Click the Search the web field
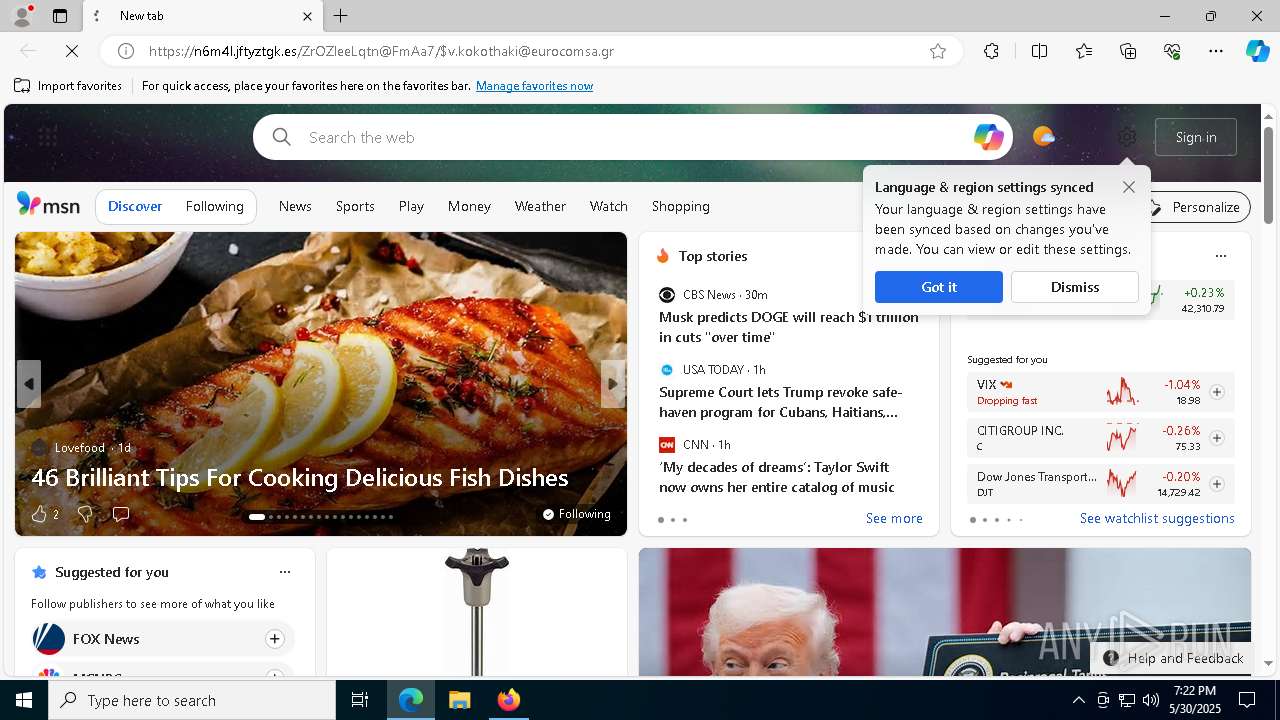 (x=633, y=137)
